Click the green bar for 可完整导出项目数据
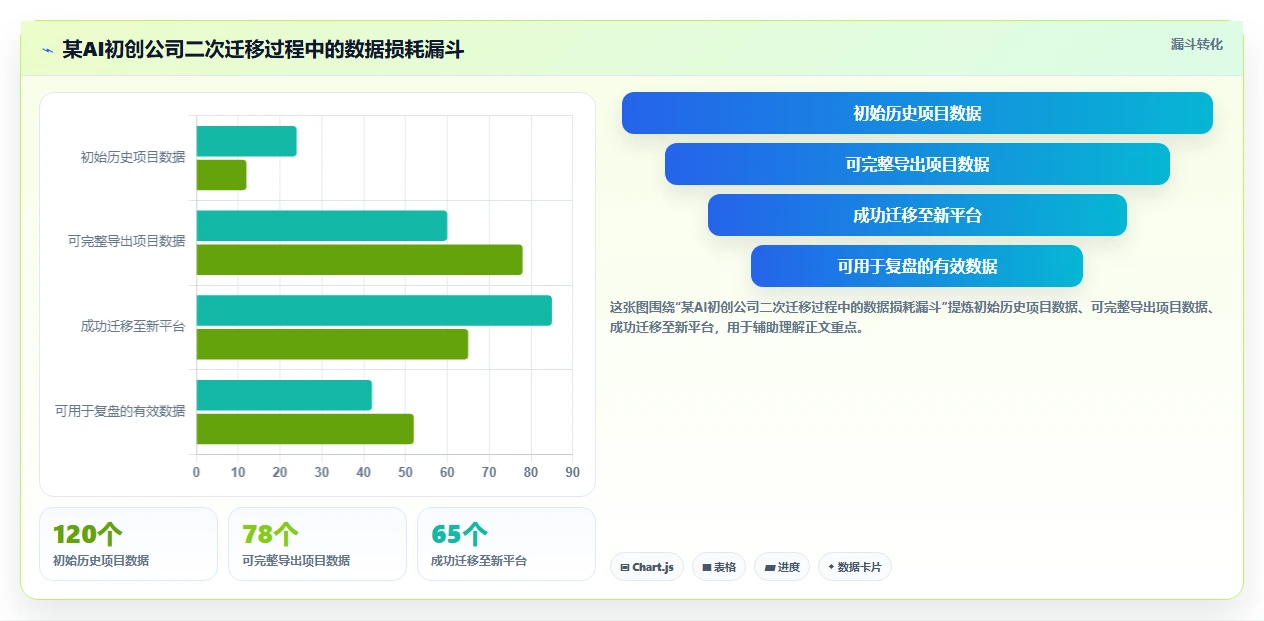This screenshot has width=1264, height=621. (359, 260)
